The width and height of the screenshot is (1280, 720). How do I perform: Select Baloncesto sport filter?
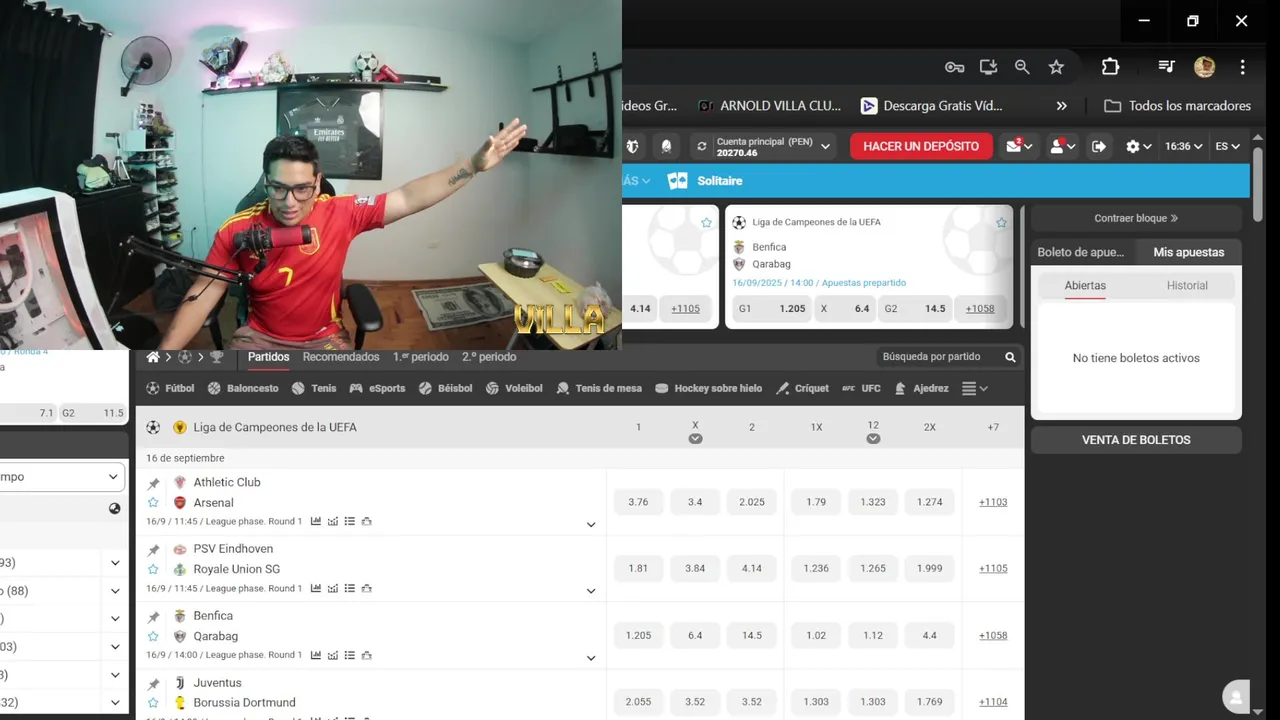pyautogui.click(x=243, y=388)
